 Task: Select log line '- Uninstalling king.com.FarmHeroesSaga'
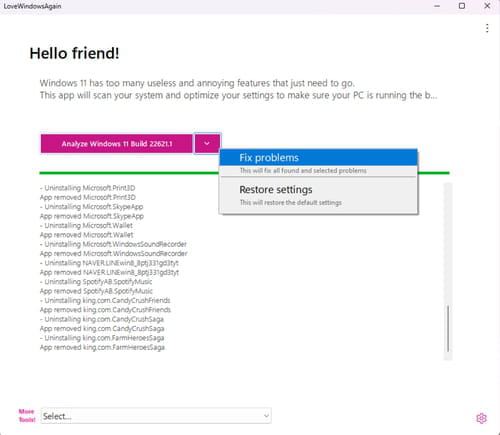[x=102, y=338]
